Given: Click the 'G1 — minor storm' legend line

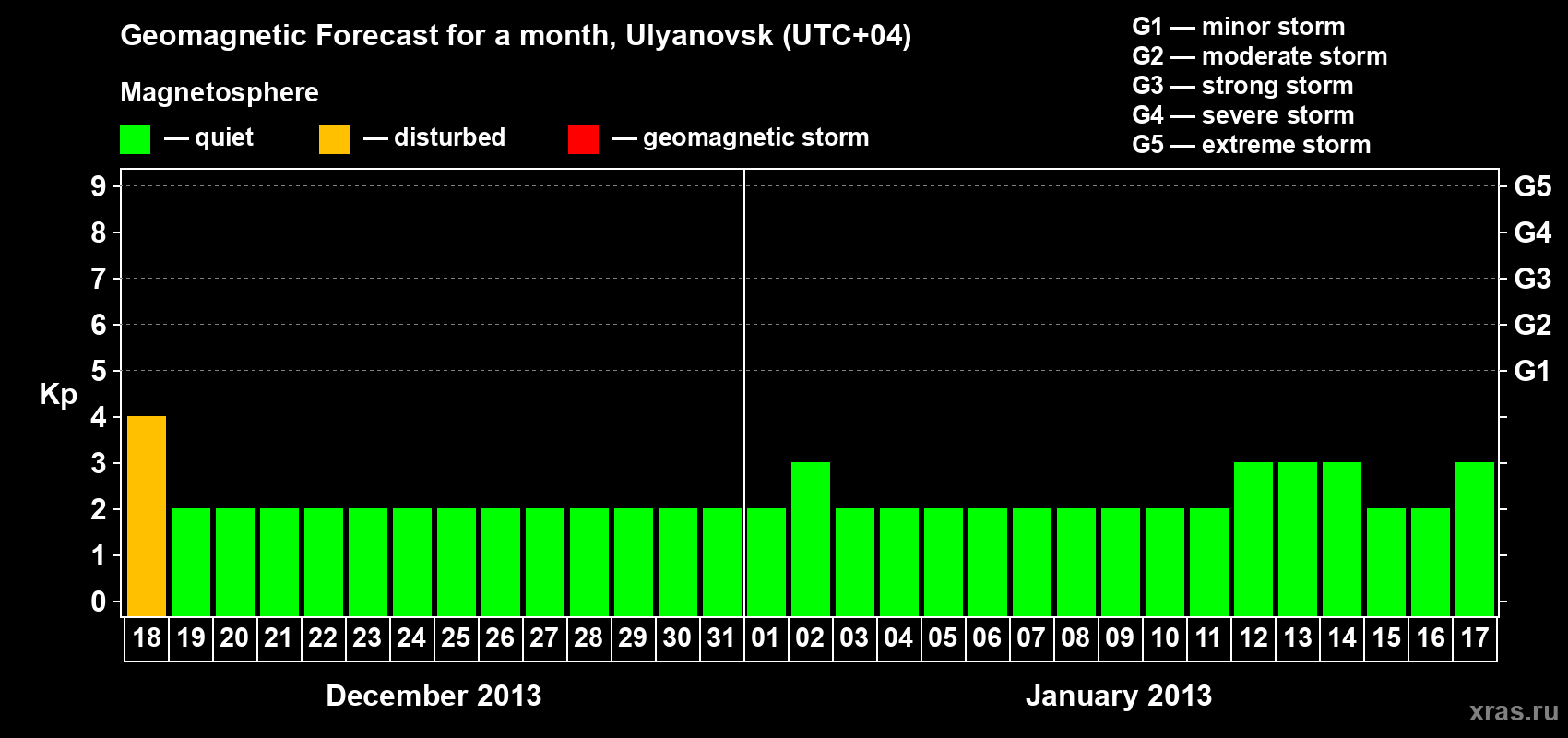Looking at the screenshot, I should click(1239, 27).
